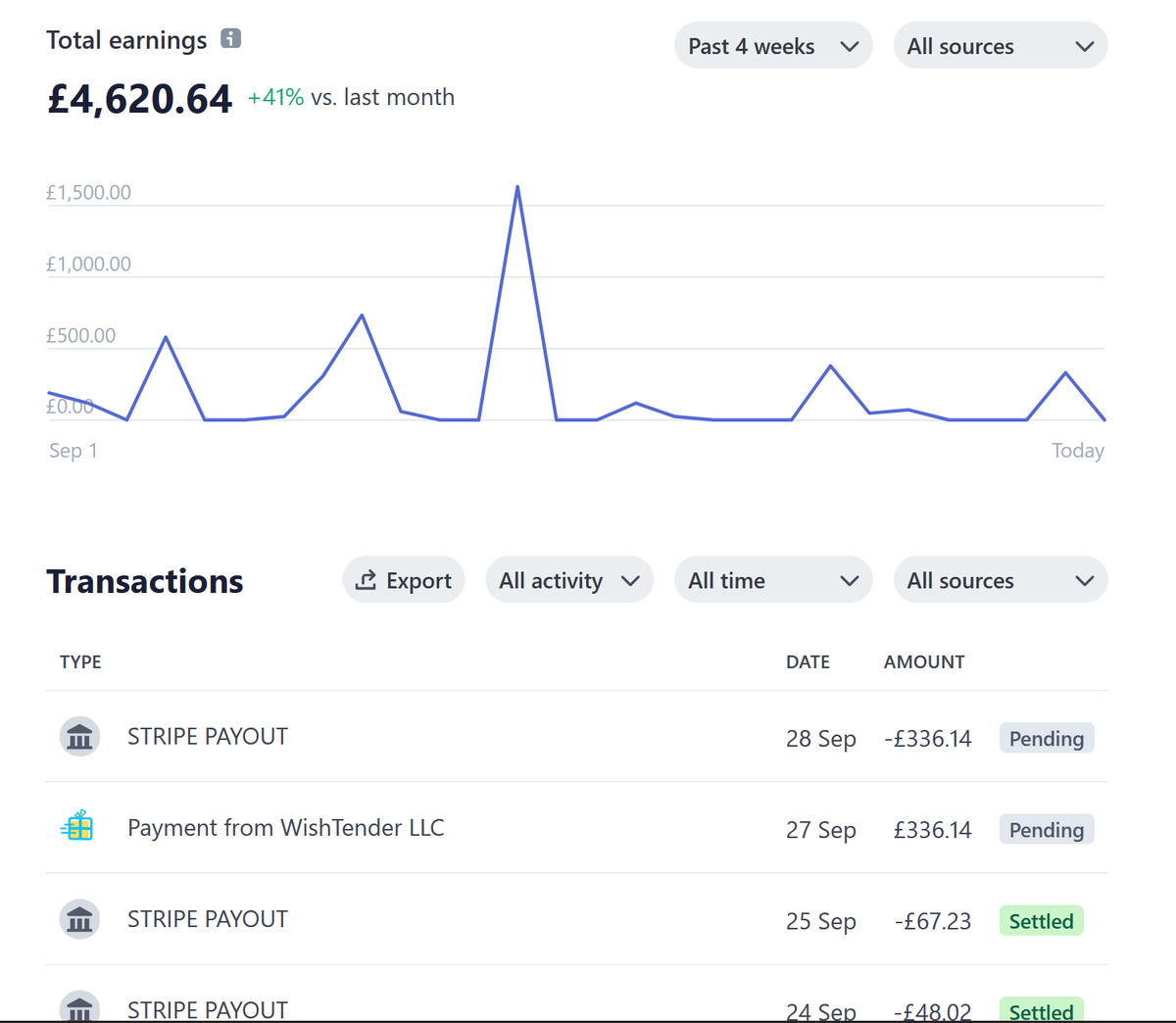Screen dimensions: 1176x1023
Task: Select STRIPE PAYOUT row dated 25 Sep
Action: [576, 919]
